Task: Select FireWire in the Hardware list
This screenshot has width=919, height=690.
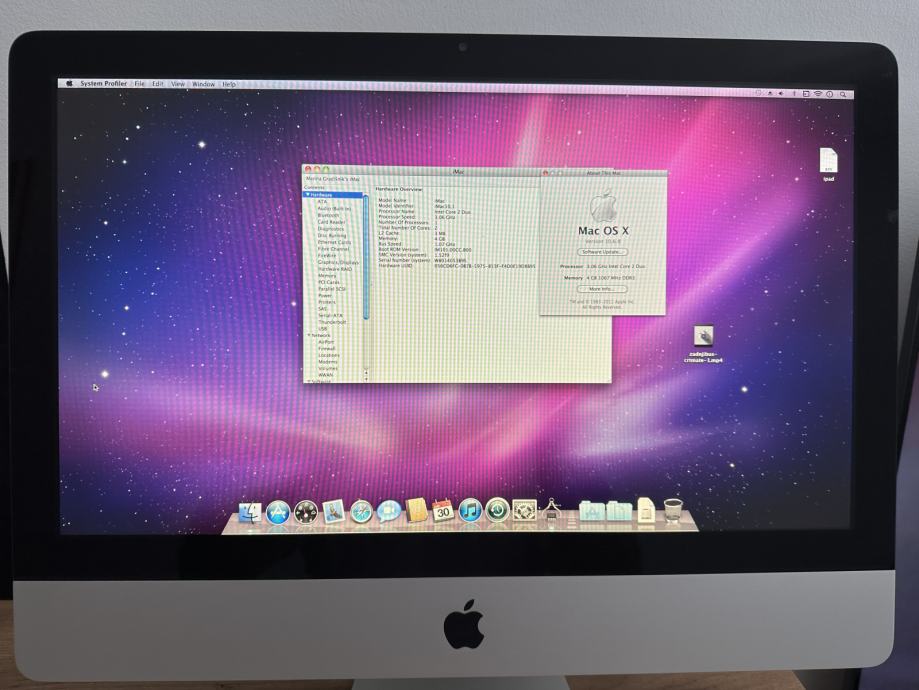Action: [327, 256]
